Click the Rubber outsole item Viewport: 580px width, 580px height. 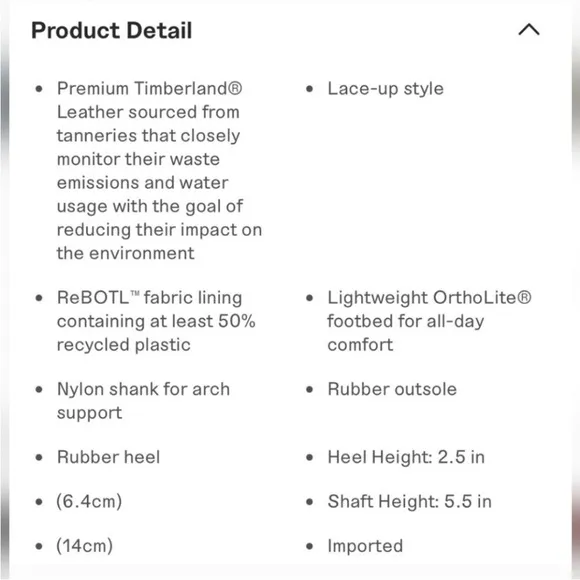[392, 389]
